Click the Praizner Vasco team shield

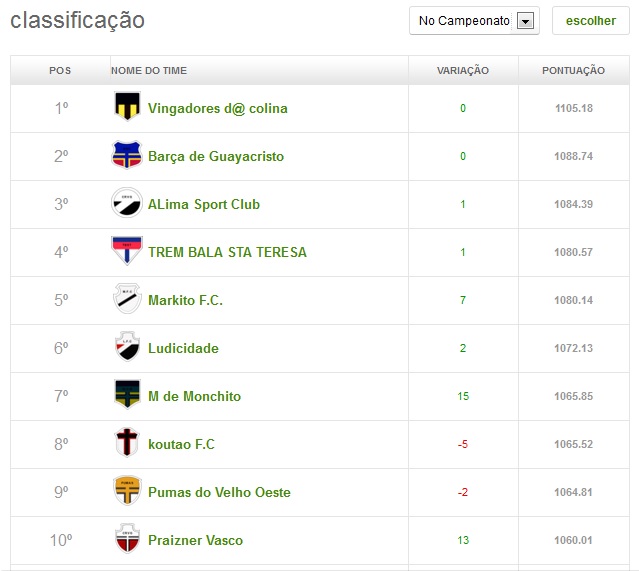127,540
